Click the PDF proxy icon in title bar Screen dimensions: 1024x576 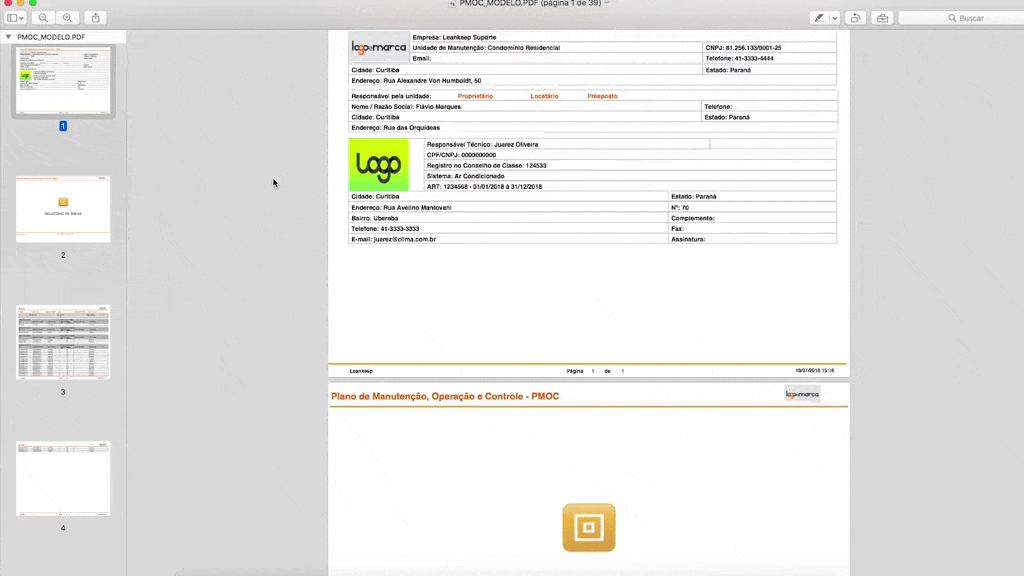point(453,4)
